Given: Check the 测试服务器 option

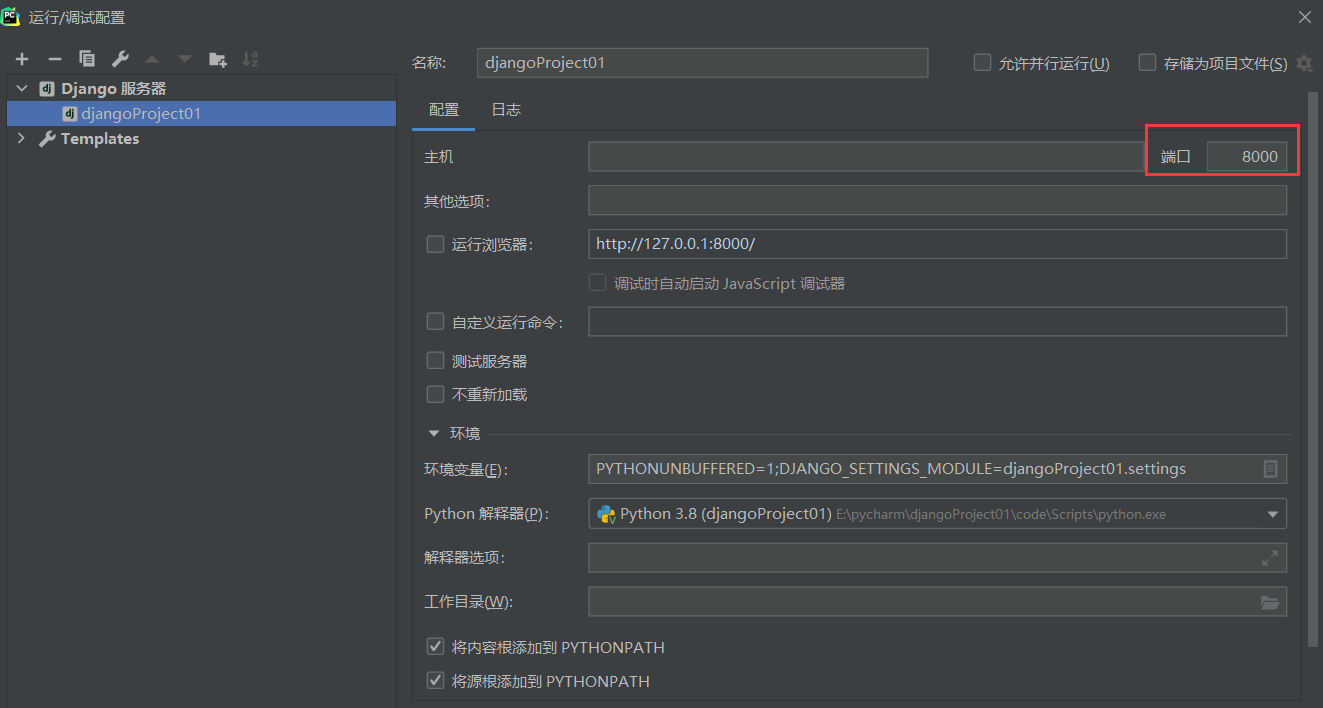Looking at the screenshot, I should [x=435, y=361].
